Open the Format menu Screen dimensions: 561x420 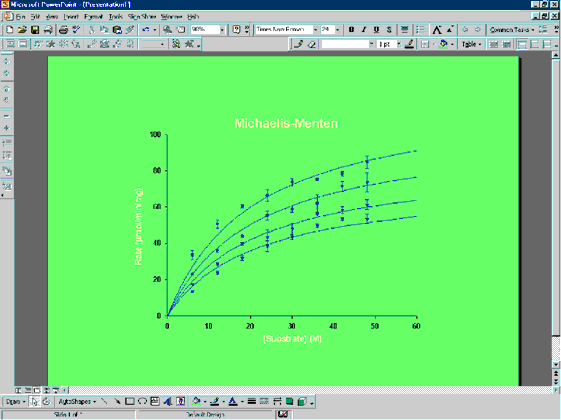[x=93, y=16]
